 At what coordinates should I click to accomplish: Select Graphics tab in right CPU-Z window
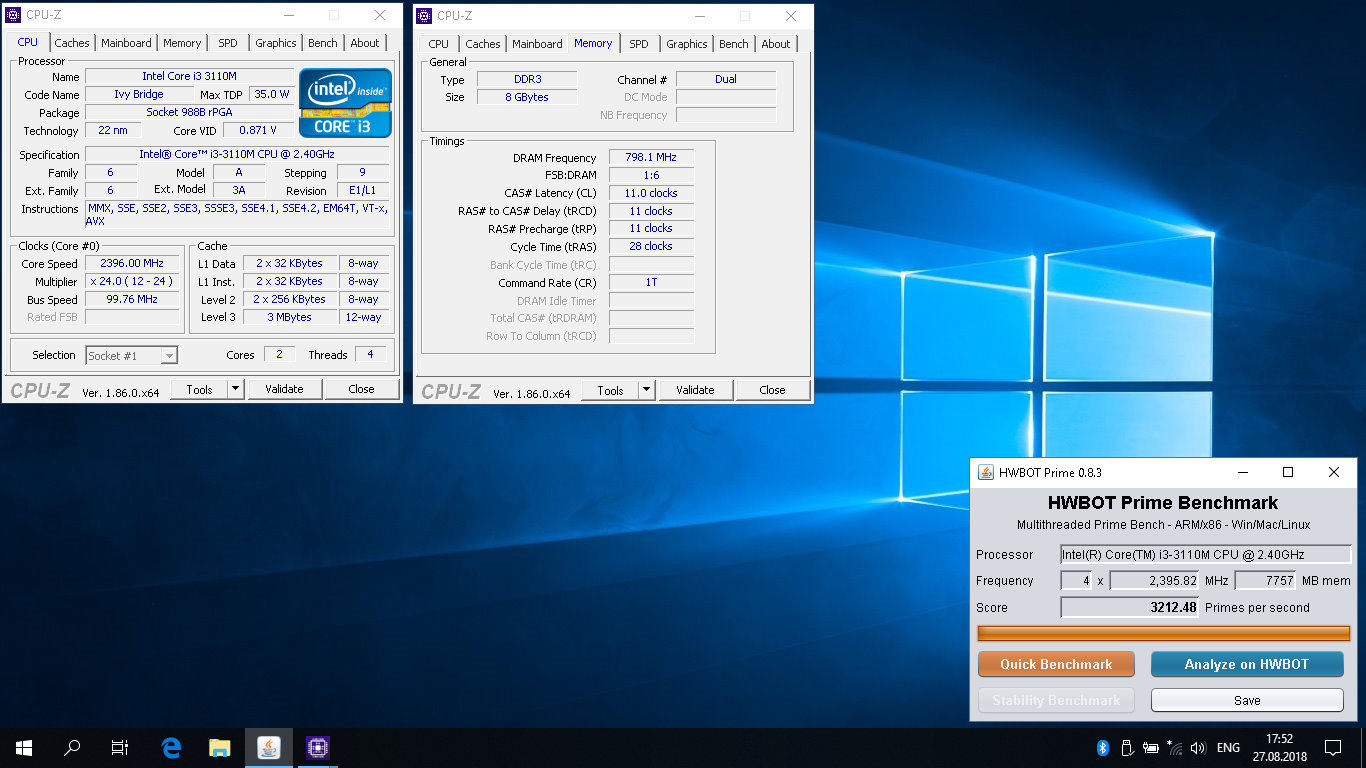pos(687,44)
